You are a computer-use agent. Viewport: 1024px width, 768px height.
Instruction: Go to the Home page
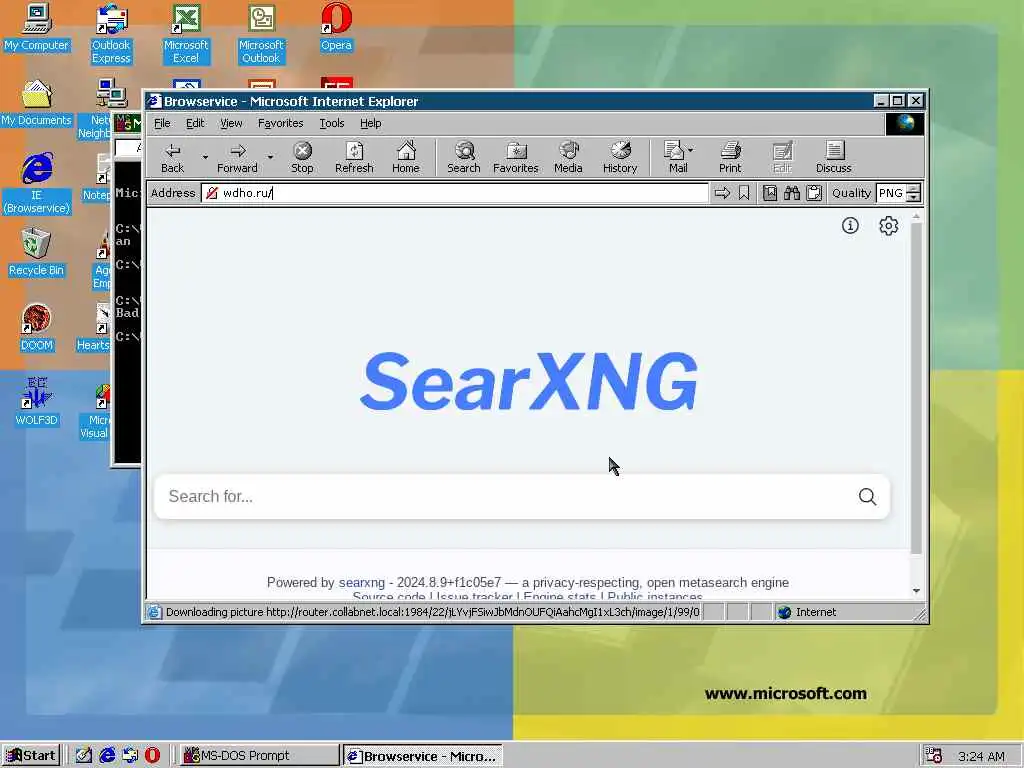[406, 157]
